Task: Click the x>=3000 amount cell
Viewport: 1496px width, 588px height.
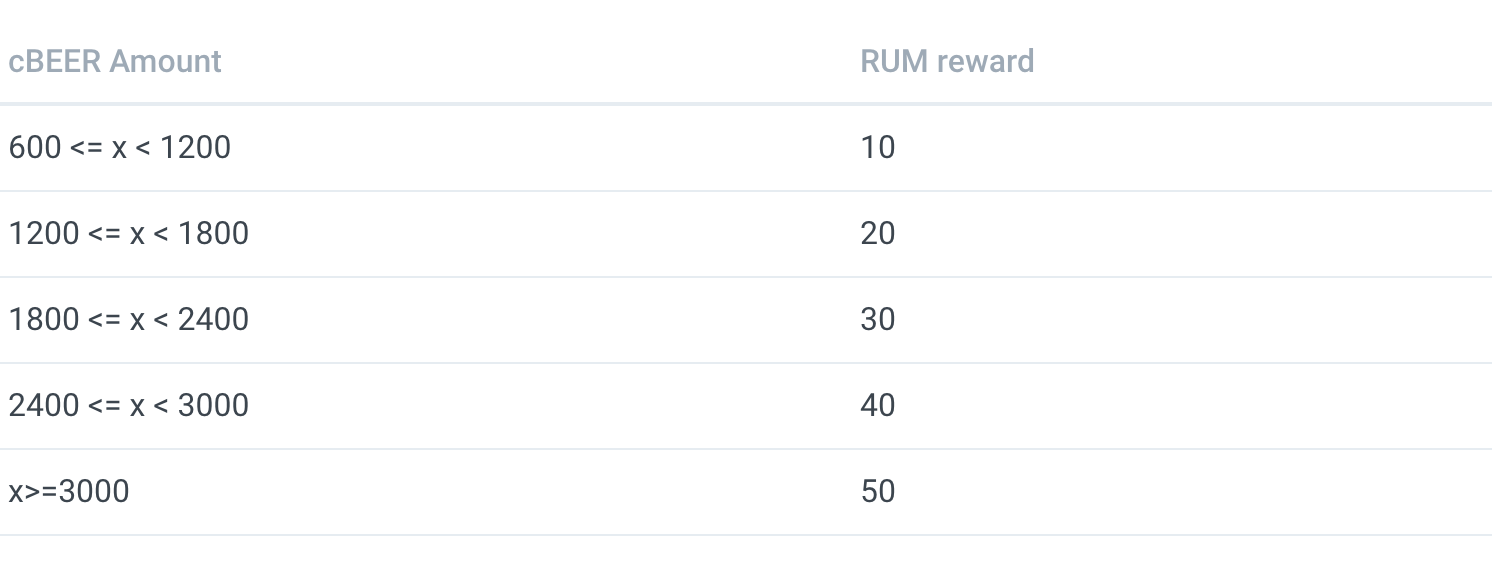Action: tap(69, 492)
